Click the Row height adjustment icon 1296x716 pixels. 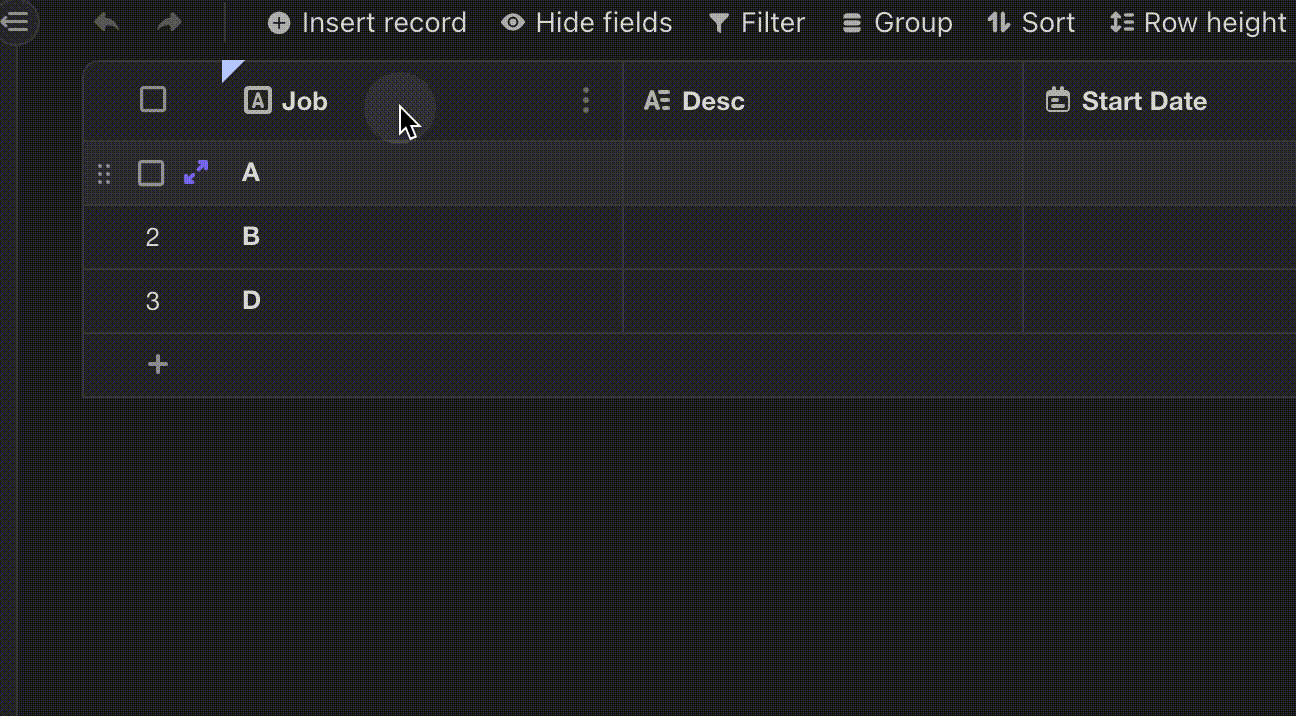click(1124, 22)
